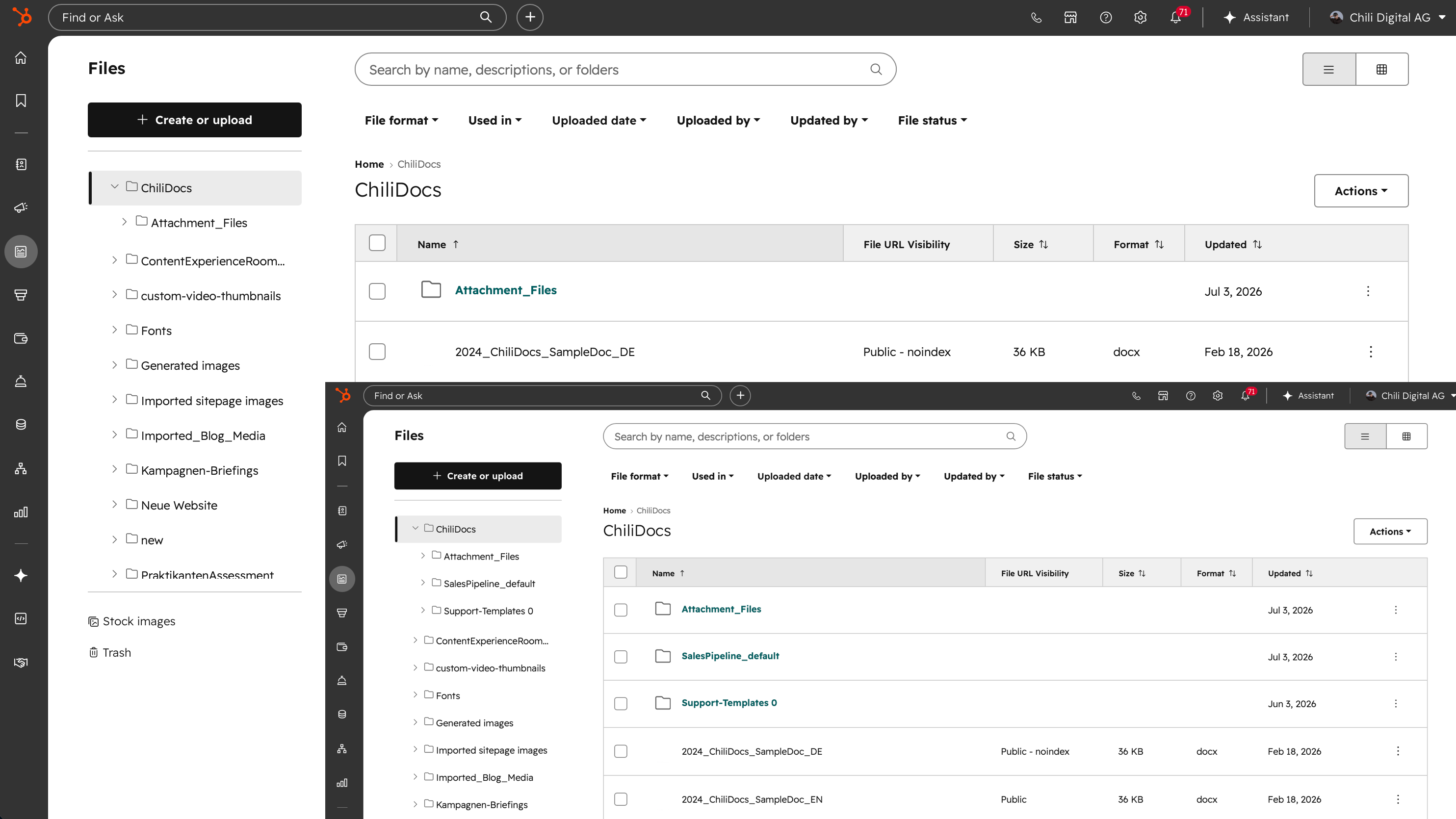Open the three-dot menu for the back window Attachment_Files row
The image size is (1456, 819).
[1368, 291]
